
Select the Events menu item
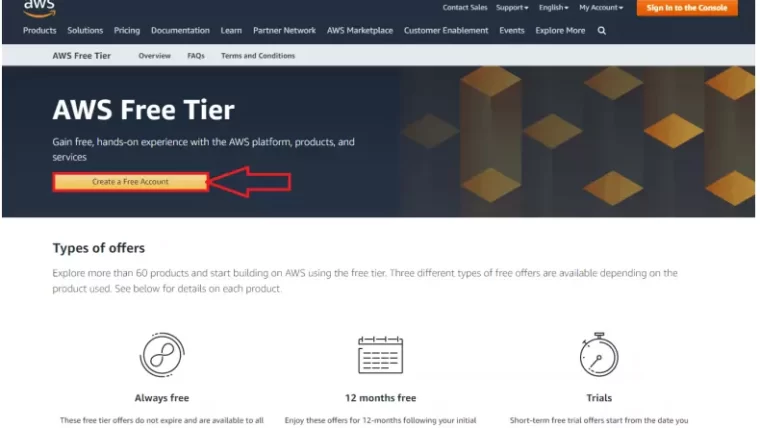coord(512,31)
